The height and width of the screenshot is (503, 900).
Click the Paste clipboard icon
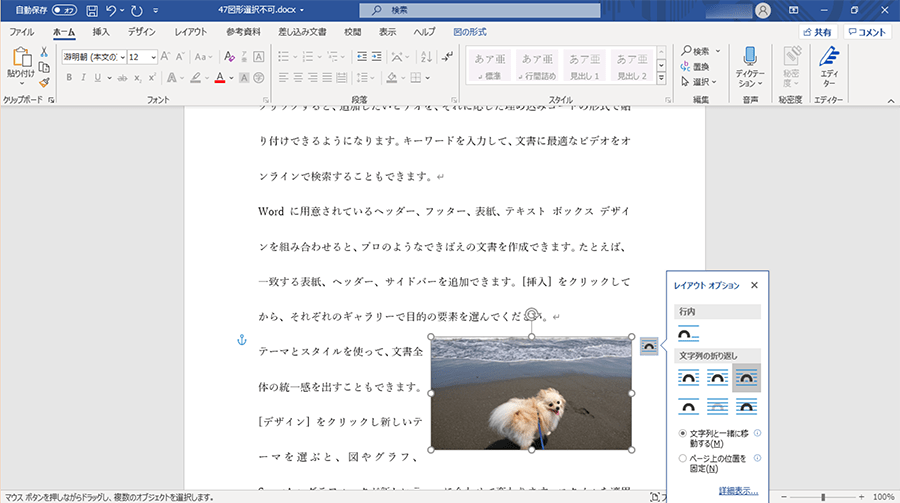(x=21, y=57)
